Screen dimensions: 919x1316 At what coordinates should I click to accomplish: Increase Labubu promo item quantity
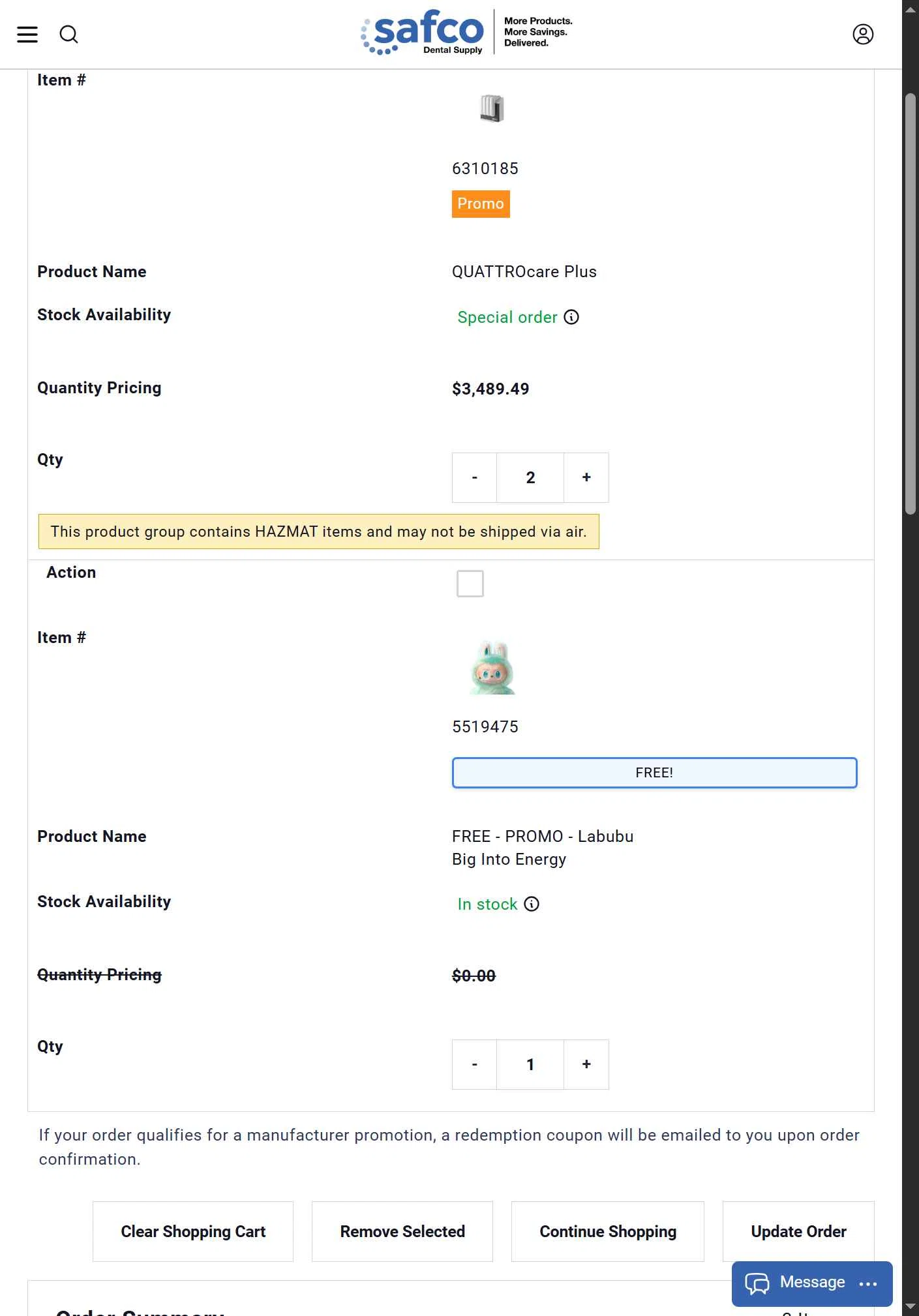(586, 1064)
